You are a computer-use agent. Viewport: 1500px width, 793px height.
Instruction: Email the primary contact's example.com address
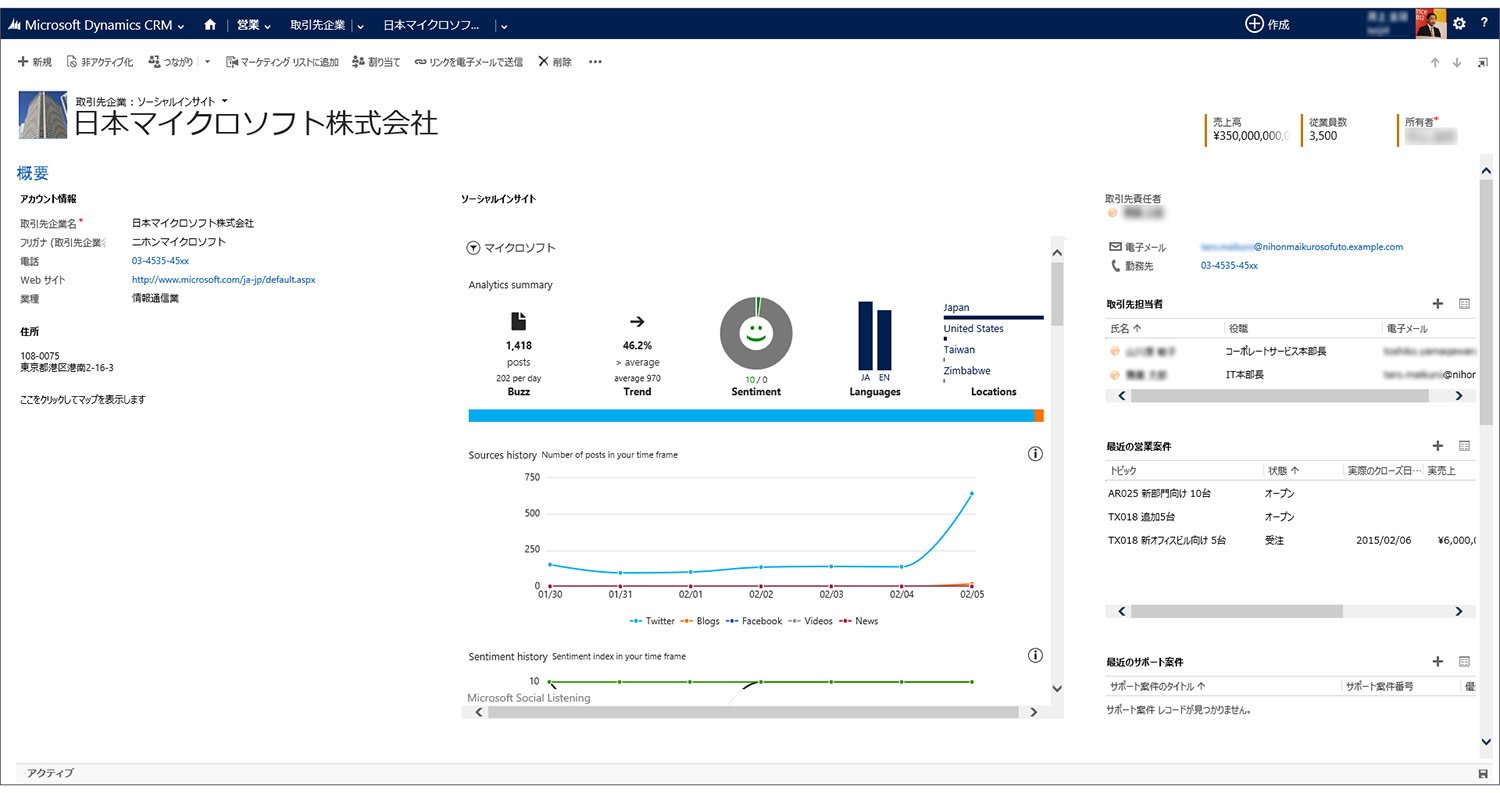coord(1302,247)
